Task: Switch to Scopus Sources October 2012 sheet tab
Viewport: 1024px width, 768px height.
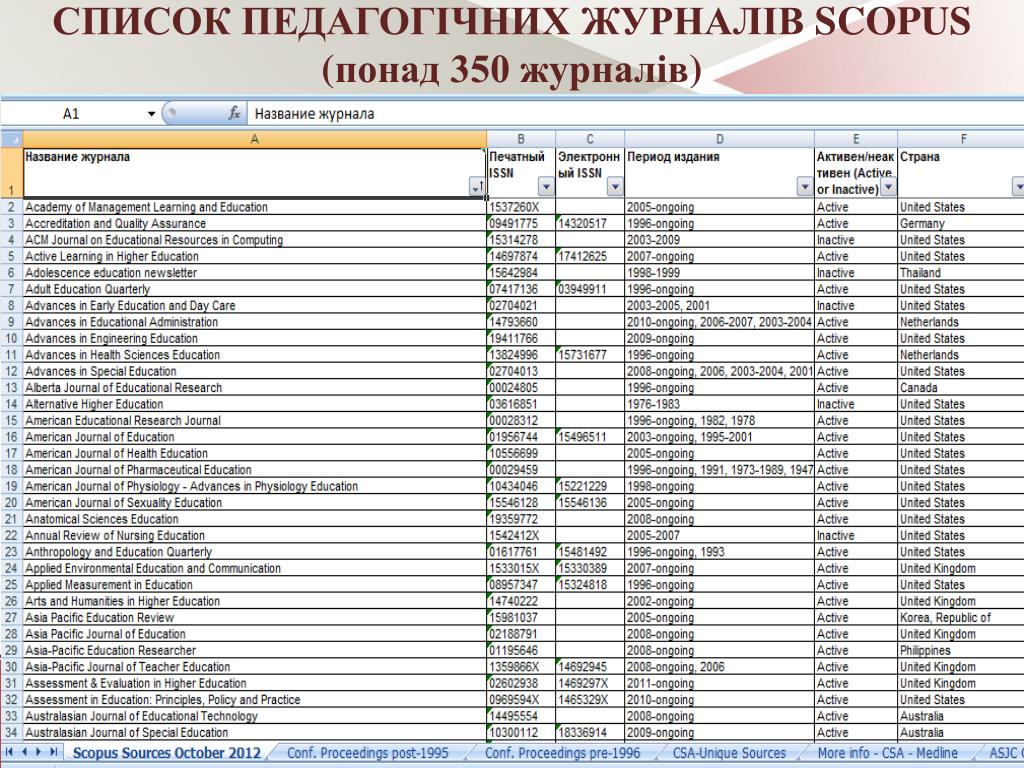Action: tap(167, 753)
